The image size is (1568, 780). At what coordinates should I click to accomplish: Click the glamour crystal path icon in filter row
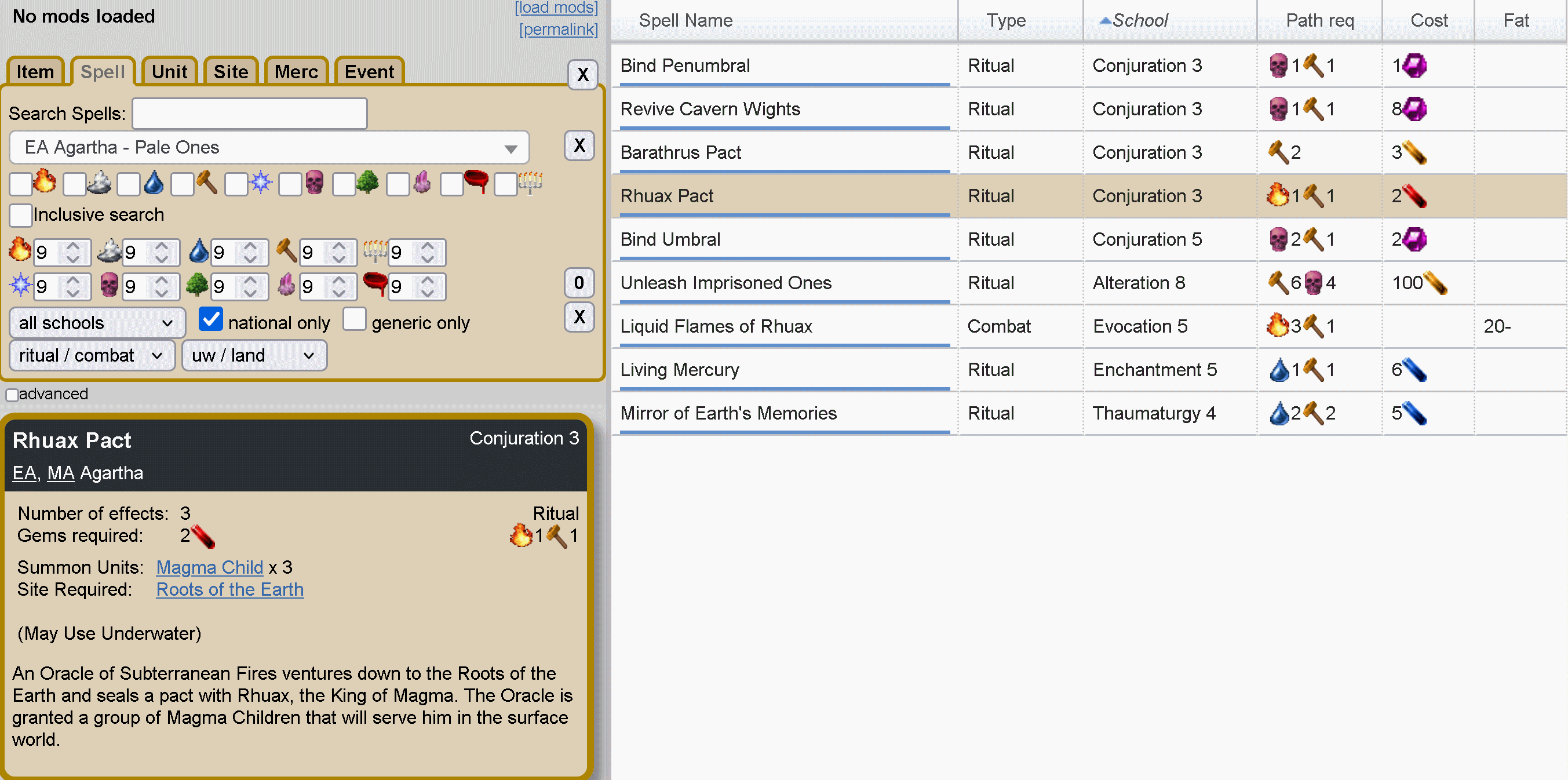pos(422,183)
